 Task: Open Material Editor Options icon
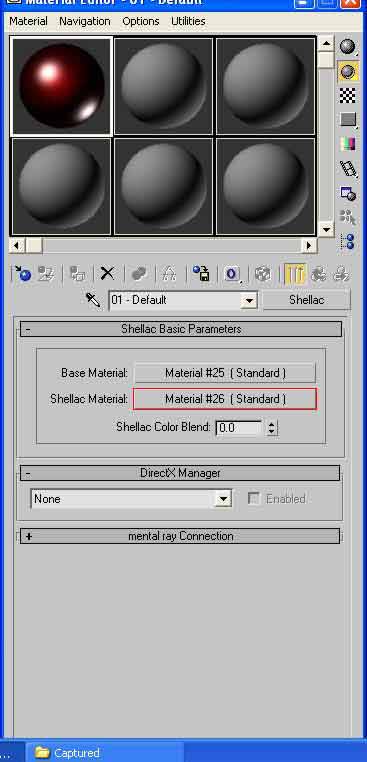point(348,193)
